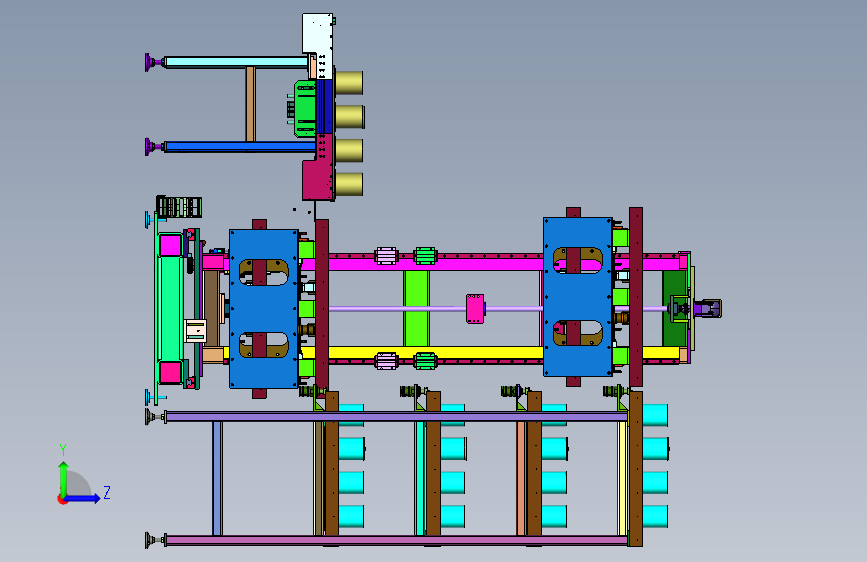Select the purple top rail of lower frame
867x562 pixels.
coord(396,417)
